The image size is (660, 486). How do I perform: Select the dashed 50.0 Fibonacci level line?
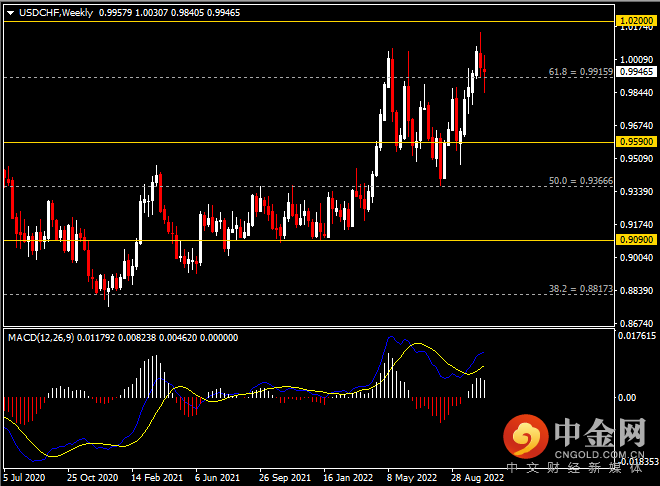[x=309, y=186]
